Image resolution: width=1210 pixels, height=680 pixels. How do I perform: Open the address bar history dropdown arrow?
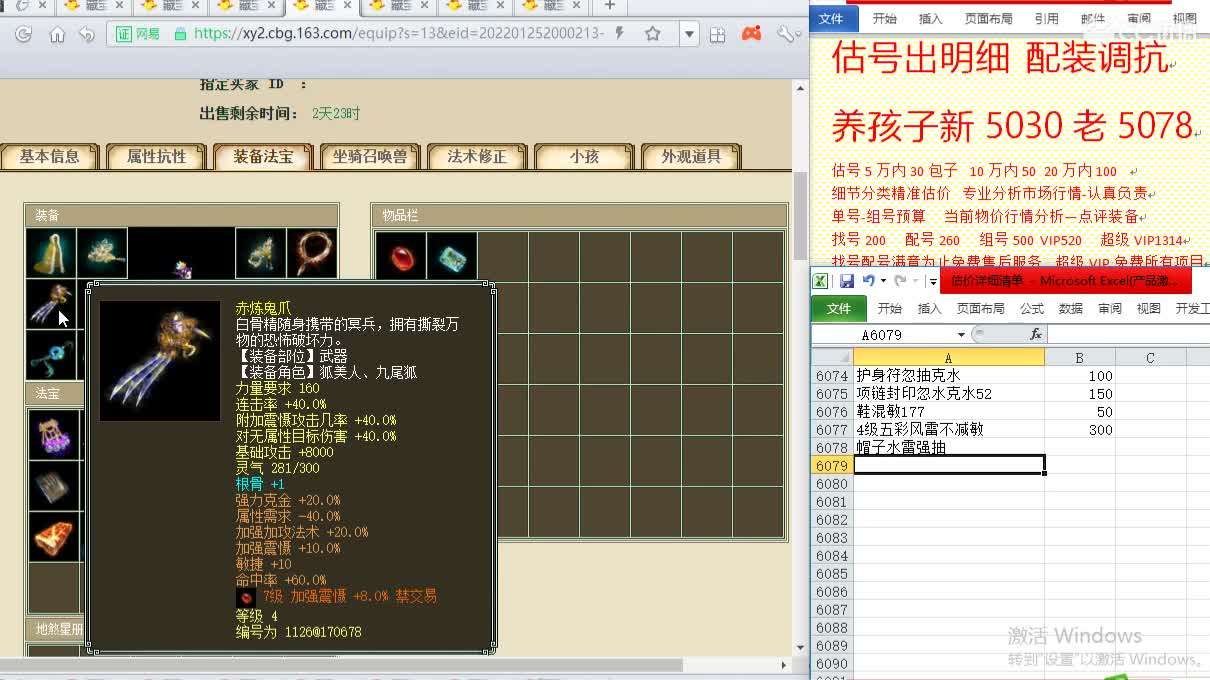[x=689, y=34]
